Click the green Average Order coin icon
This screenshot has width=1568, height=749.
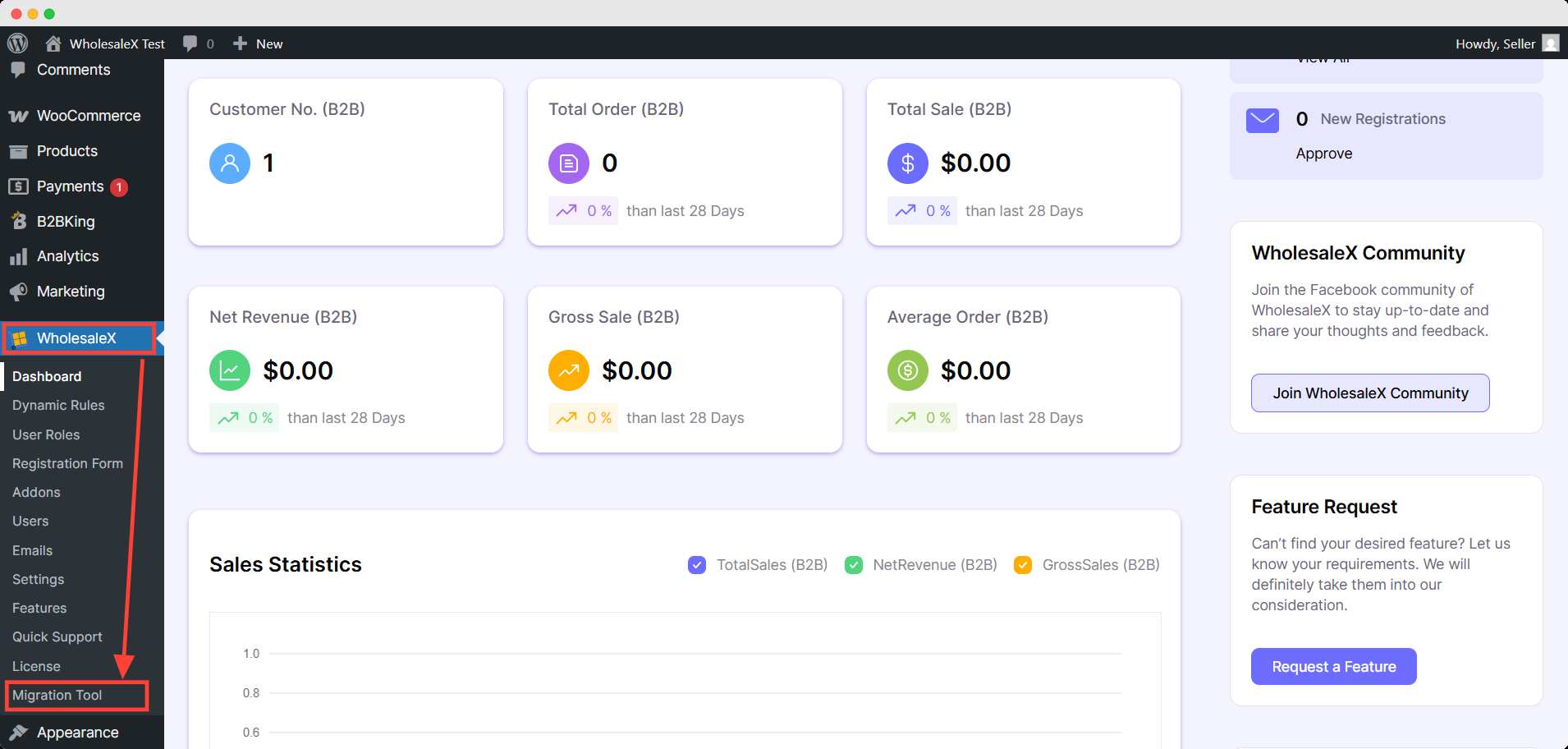pyautogui.click(x=908, y=370)
